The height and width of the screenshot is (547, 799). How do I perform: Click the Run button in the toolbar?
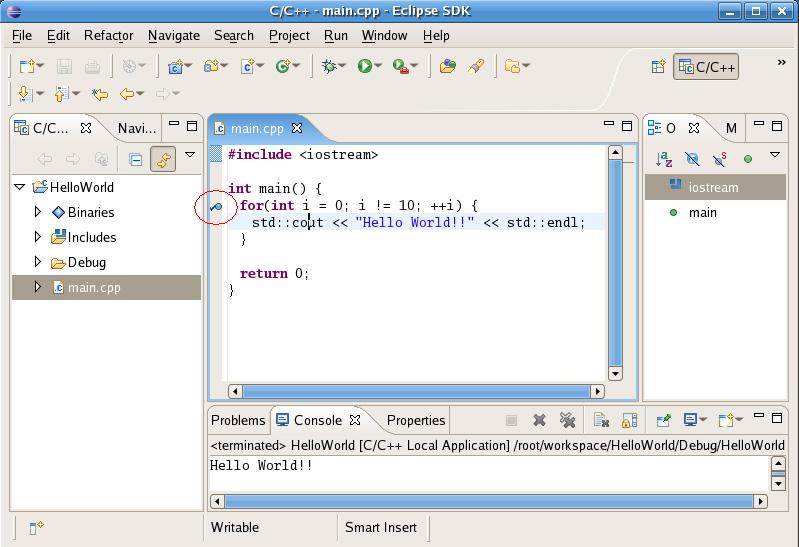click(365, 67)
